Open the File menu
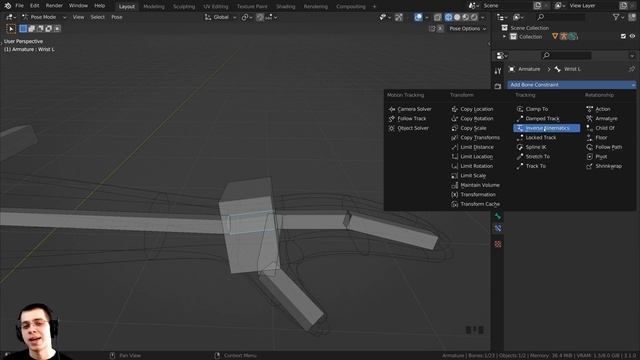 [19, 6]
